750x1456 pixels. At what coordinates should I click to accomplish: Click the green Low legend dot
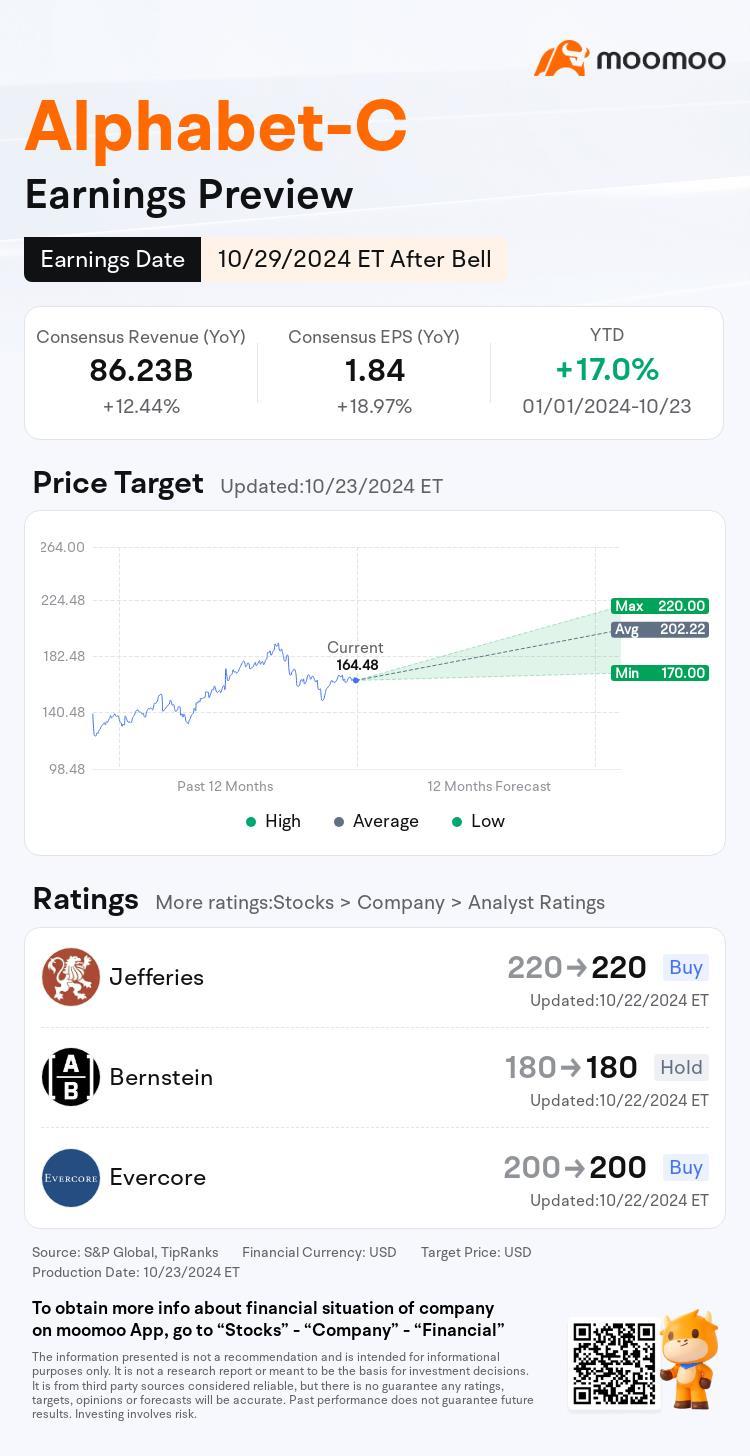tap(457, 821)
